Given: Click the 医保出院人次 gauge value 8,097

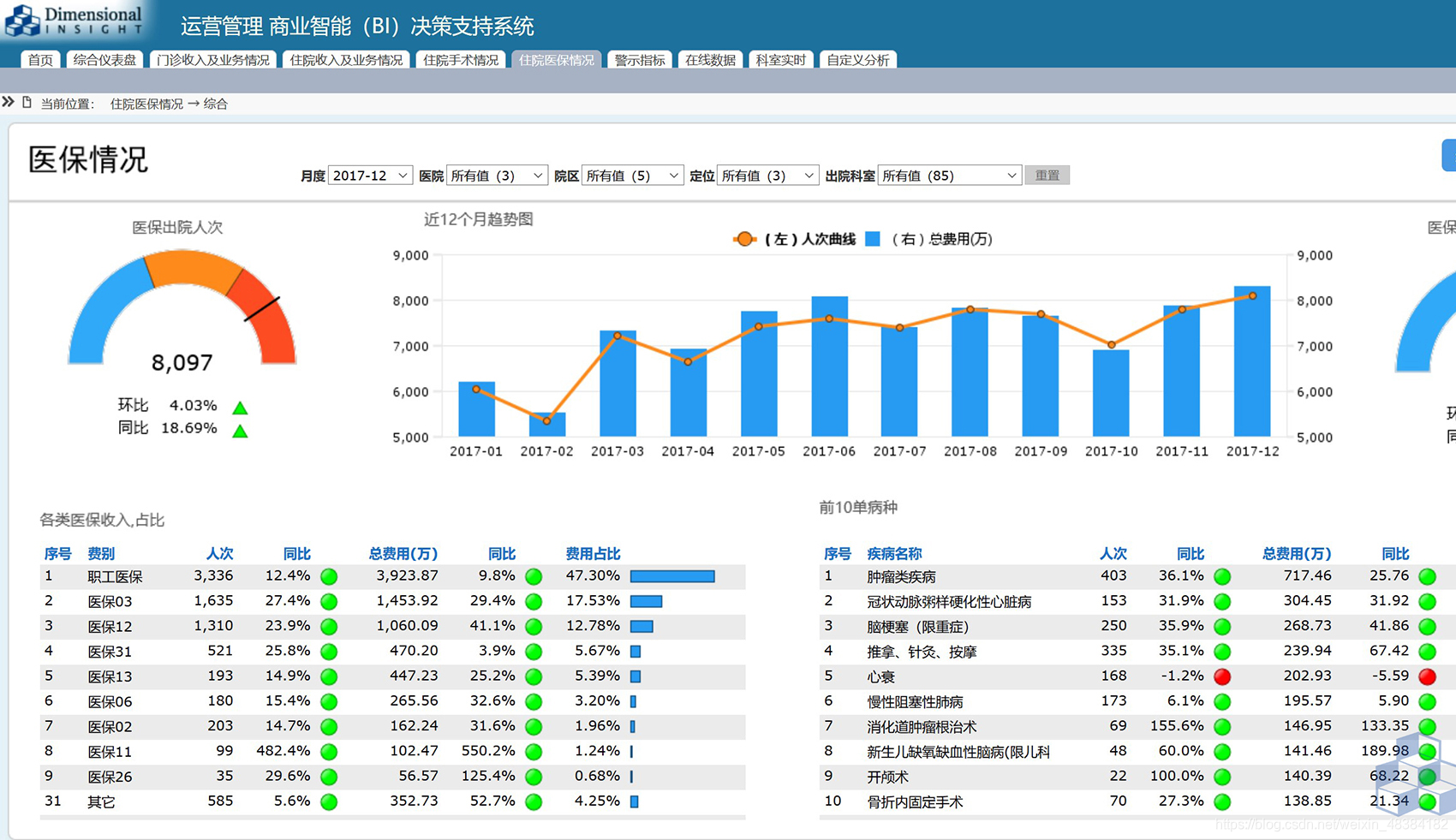Looking at the screenshot, I should [x=182, y=363].
